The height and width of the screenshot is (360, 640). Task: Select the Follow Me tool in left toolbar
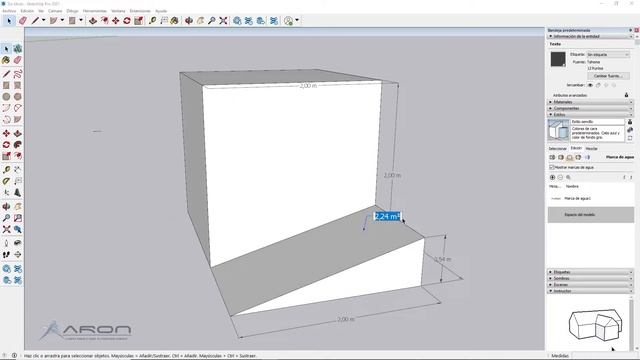click(18, 145)
